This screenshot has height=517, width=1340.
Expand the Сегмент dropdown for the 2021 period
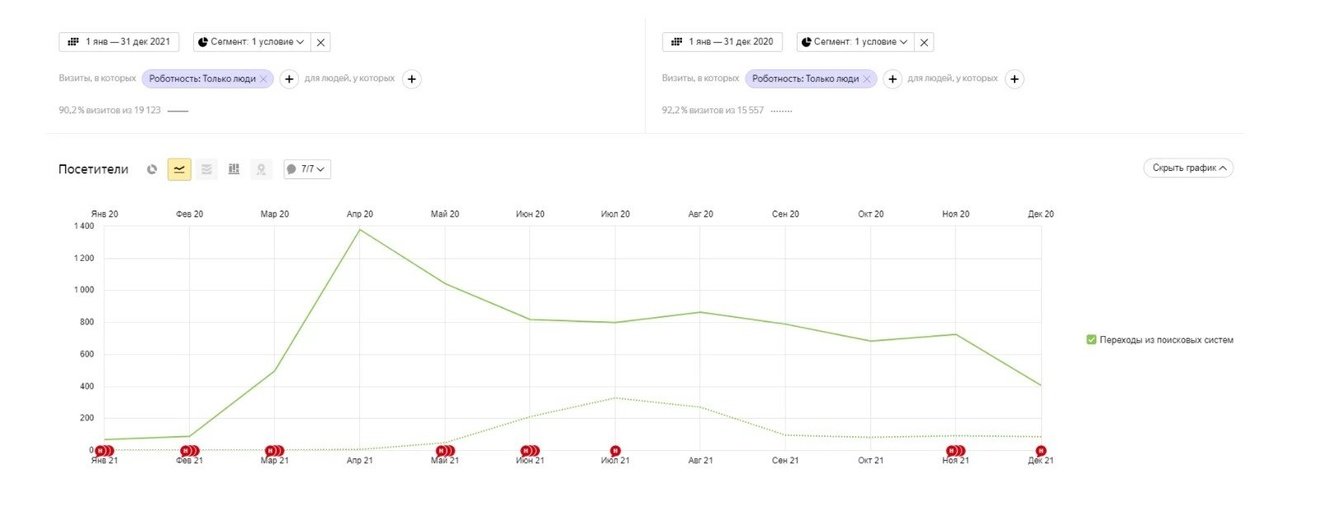pyautogui.click(x=251, y=42)
